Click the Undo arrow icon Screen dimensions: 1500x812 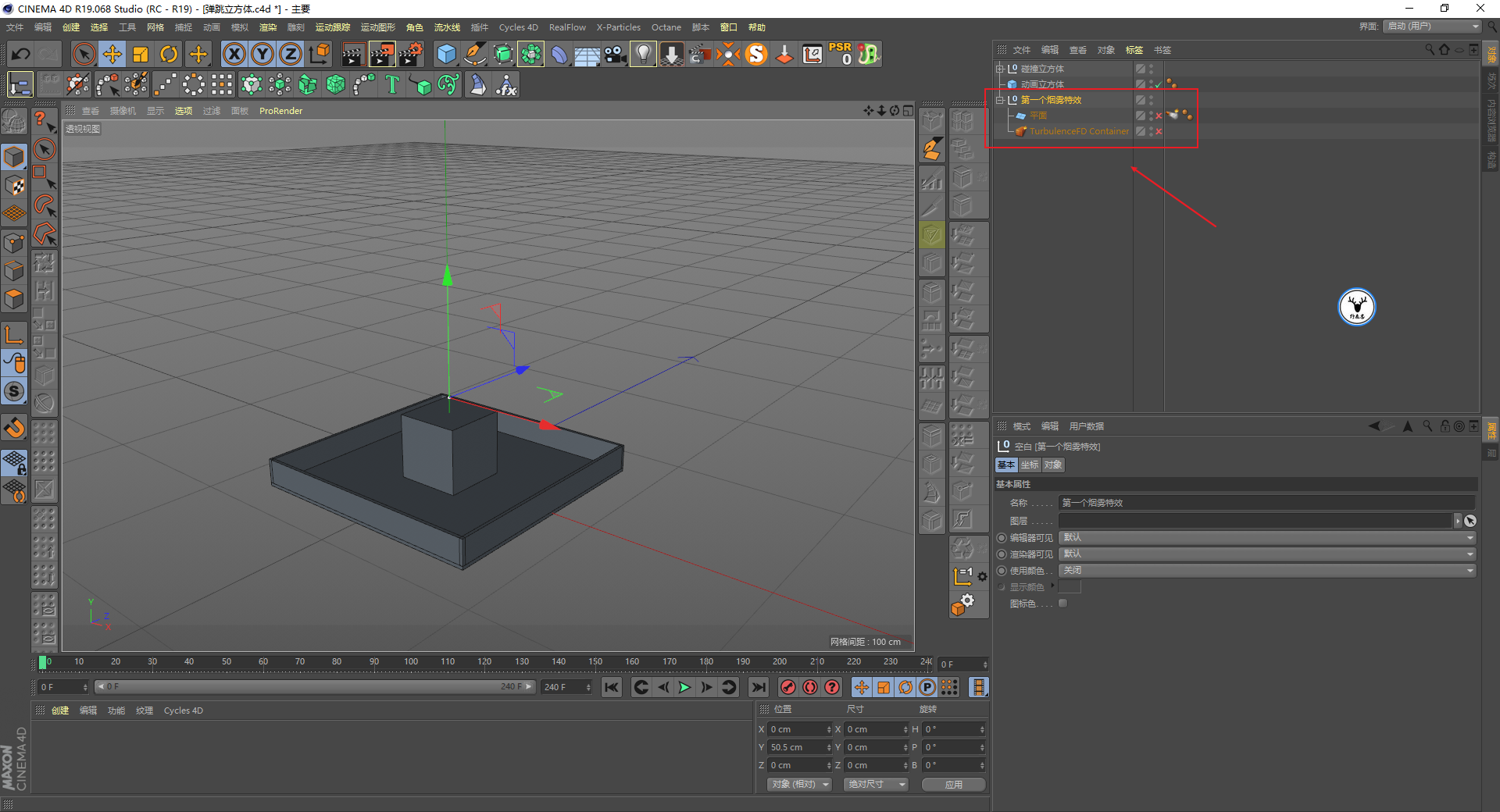[21, 54]
